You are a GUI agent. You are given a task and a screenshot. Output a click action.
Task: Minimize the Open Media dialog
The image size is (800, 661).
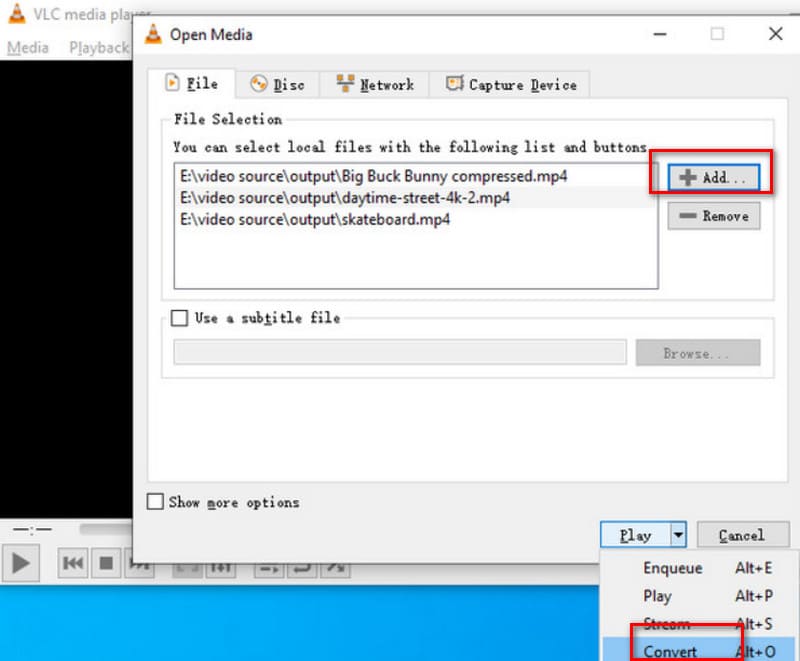660,34
